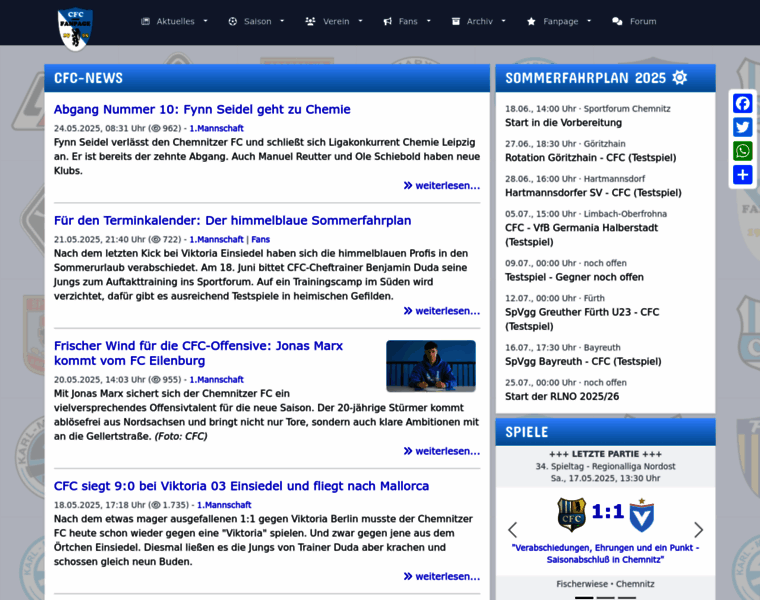Open 1.Mannschaft tag of Mallorca article
The image size is (760, 600).
pyautogui.click(x=224, y=505)
